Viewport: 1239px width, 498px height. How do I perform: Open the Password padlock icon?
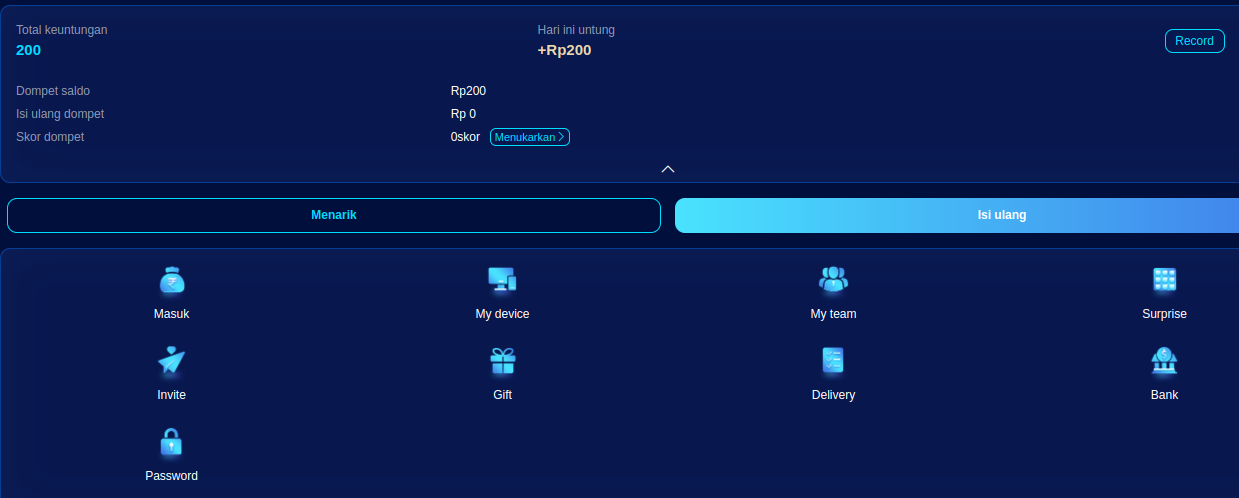[x=172, y=442]
